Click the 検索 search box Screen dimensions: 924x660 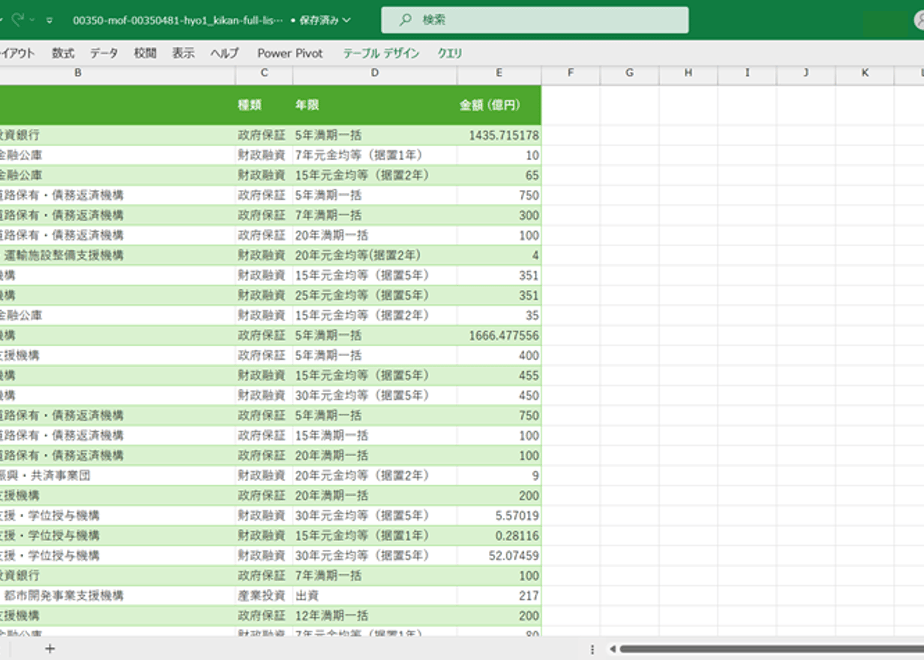click(x=534, y=20)
